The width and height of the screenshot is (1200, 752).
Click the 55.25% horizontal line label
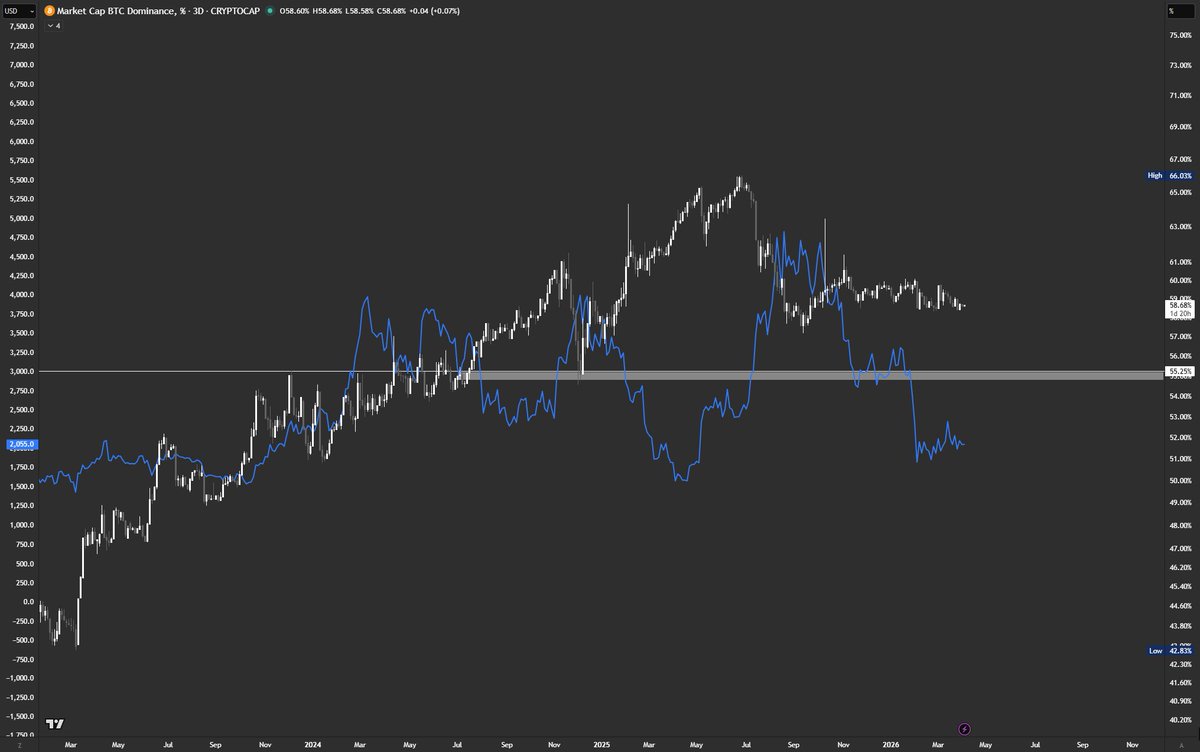point(1180,371)
